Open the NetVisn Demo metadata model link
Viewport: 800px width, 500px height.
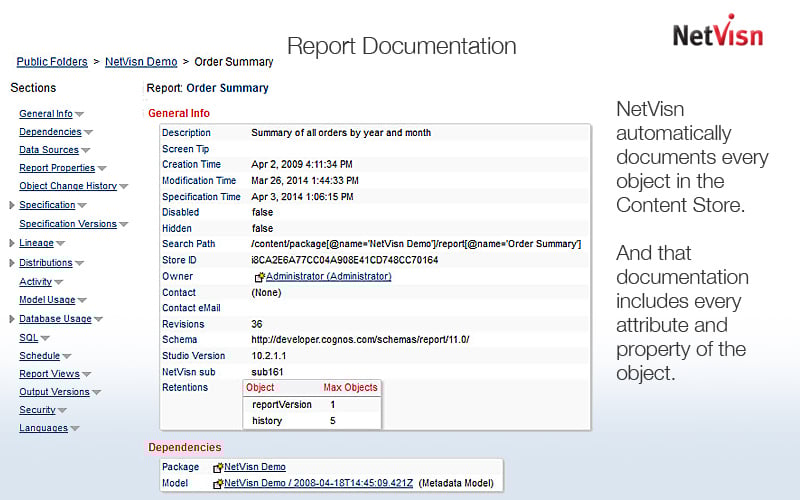point(318,483)
